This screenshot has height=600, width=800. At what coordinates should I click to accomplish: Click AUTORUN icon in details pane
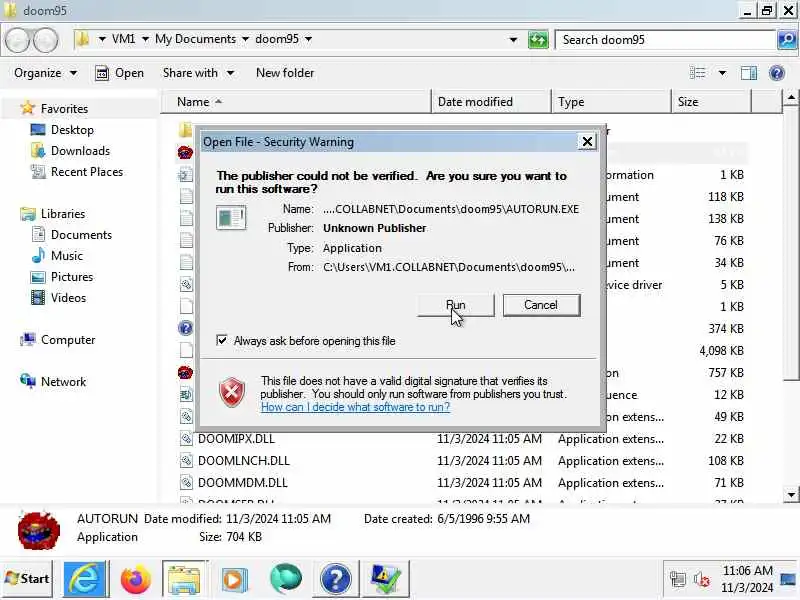tap(39, 529)
